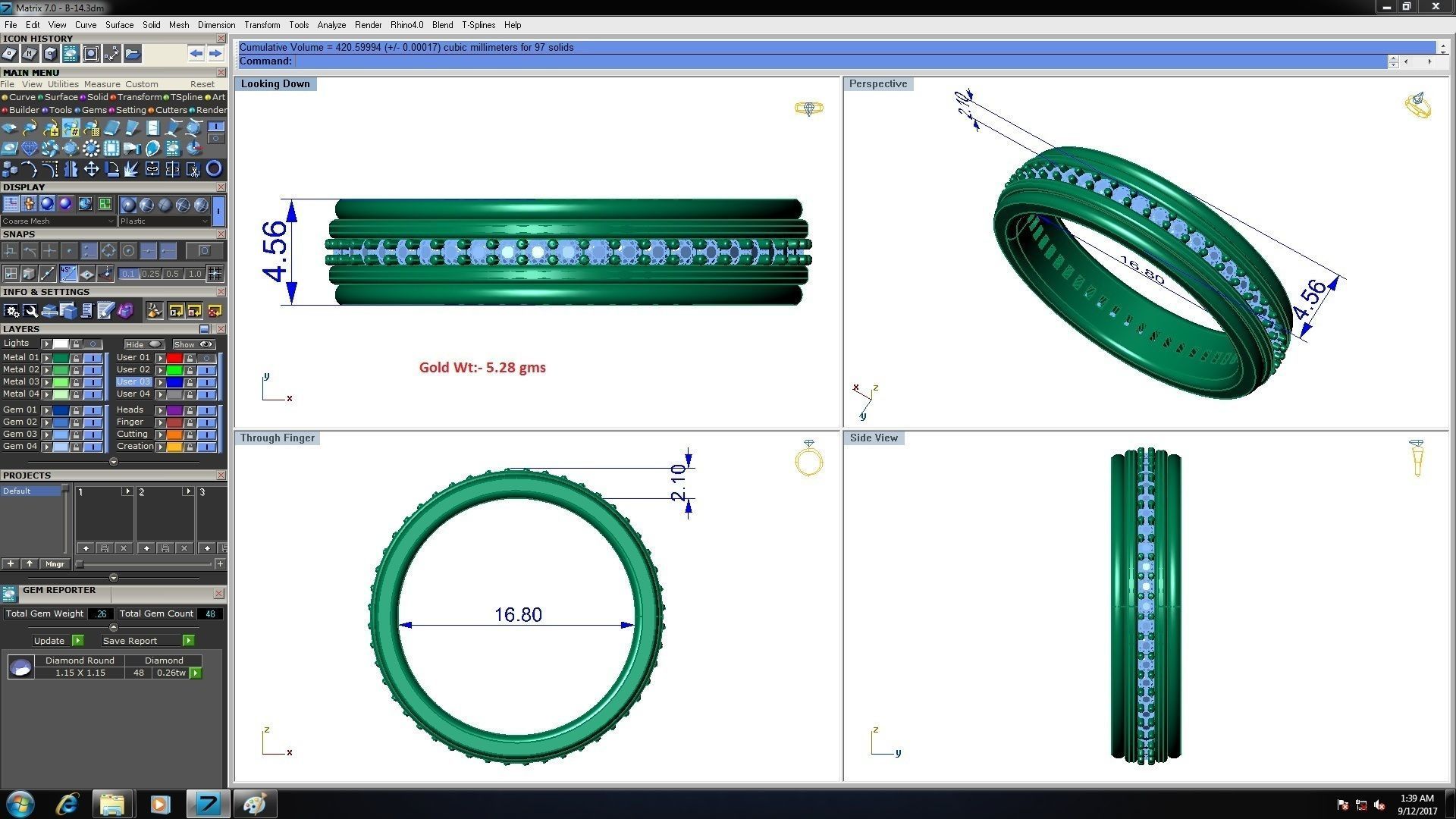Open the Coarse Mesh dropdown
Screen dimensions: 1456x819
coord(58,221)
